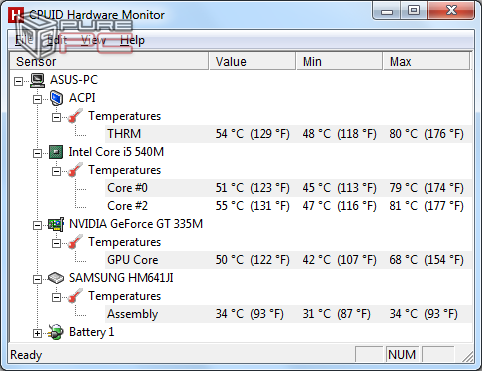Collapse the NVIDIA GeForce GT 335M node
The height and width of the screenshot is (371, 482).
point(37,225)
